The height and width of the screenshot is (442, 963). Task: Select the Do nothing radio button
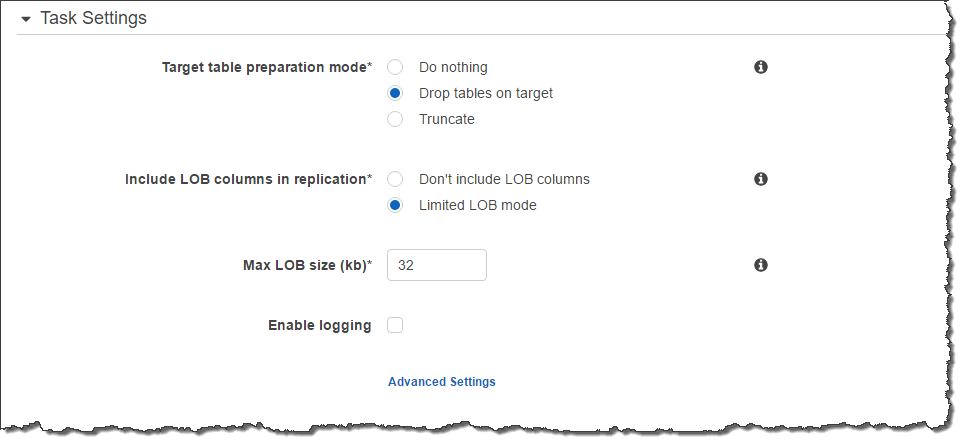coord(395,67)
